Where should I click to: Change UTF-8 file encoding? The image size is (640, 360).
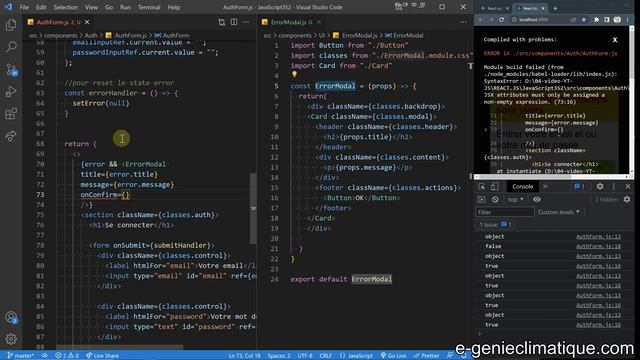point(305,356)
